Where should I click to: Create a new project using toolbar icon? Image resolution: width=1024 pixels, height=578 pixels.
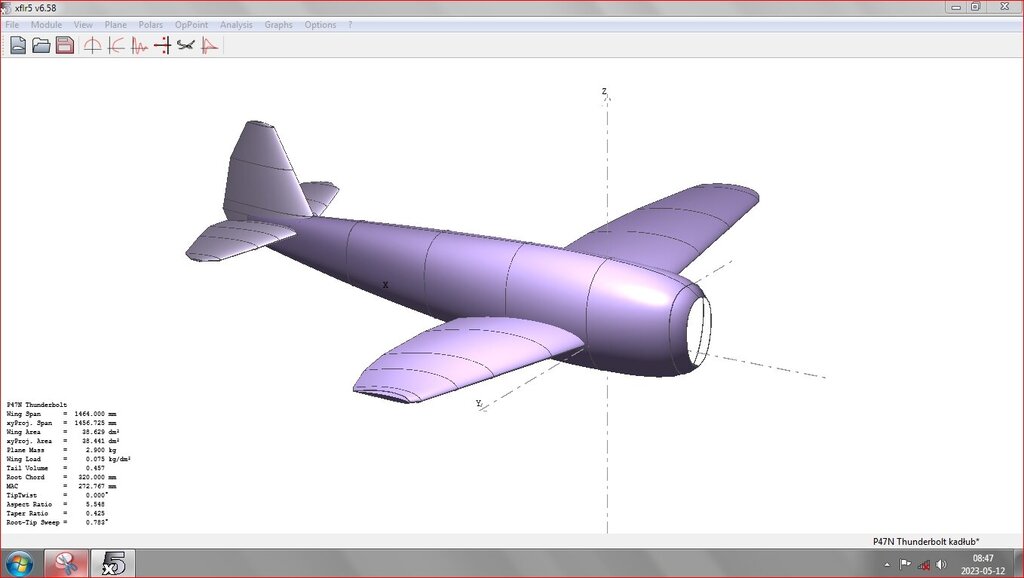18,45
